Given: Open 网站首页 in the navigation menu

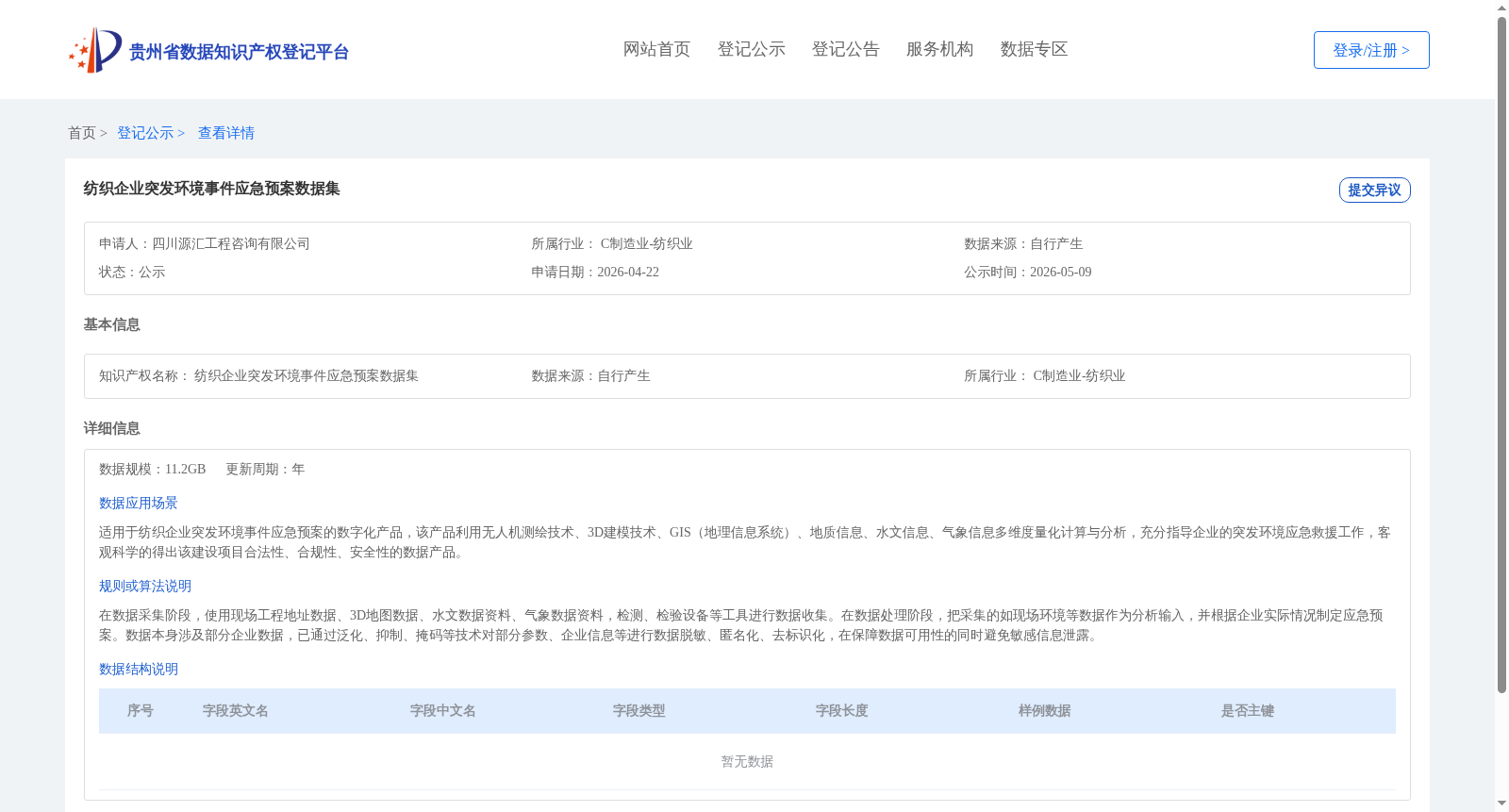Looking at the screenshot, I should tap(656, 49).
